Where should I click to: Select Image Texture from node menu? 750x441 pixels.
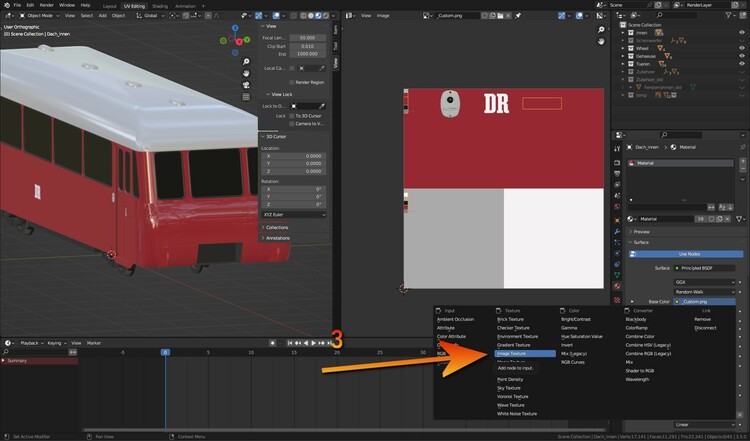[511, 353]
